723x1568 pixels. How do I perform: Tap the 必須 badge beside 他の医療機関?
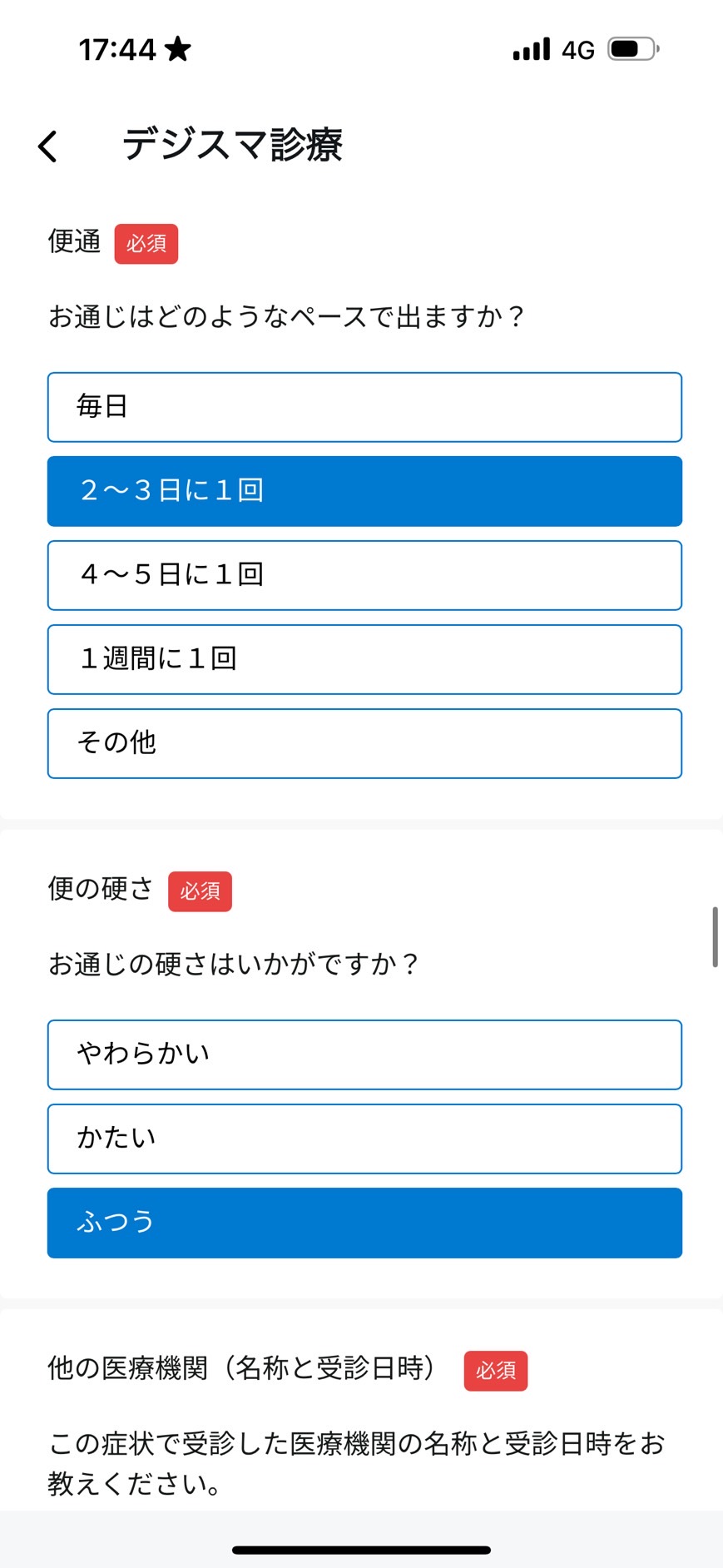(x=496, y=1371)
